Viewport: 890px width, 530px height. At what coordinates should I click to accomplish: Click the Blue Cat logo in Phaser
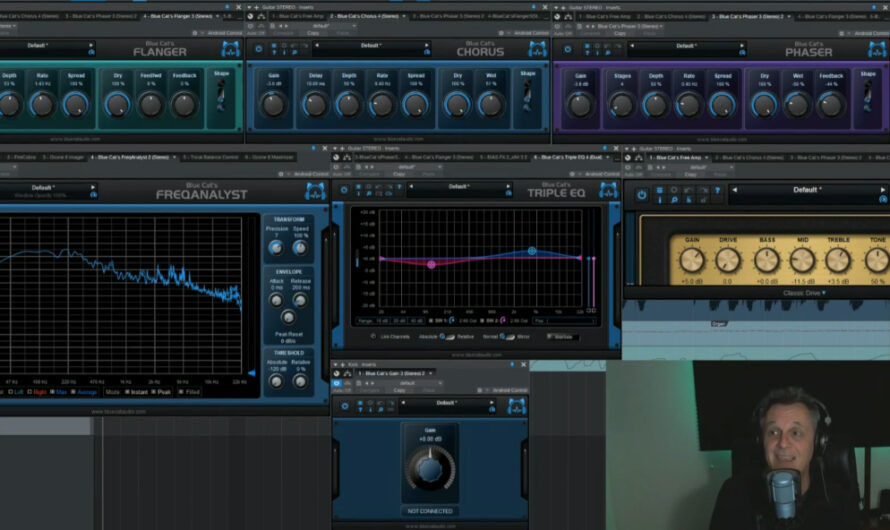coord(878,49)
